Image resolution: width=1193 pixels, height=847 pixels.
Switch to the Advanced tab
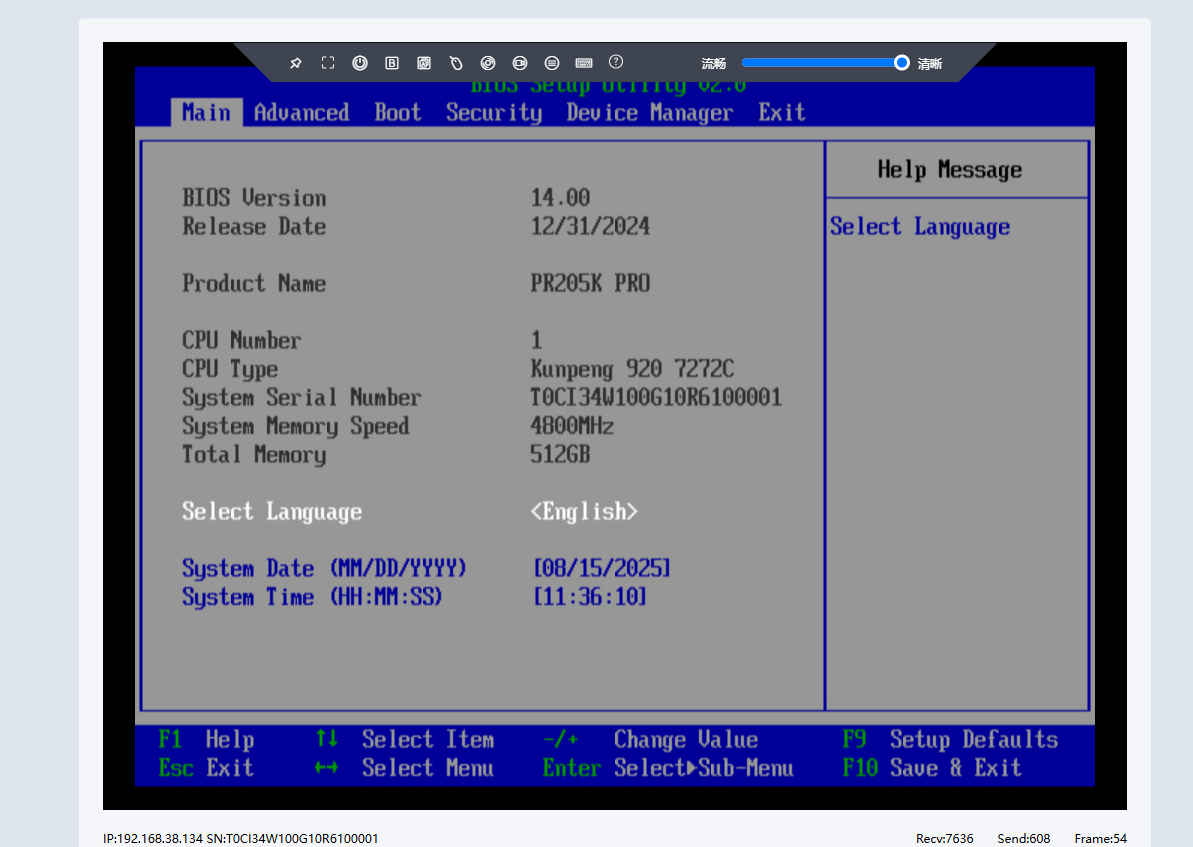(x=301, y=112)
